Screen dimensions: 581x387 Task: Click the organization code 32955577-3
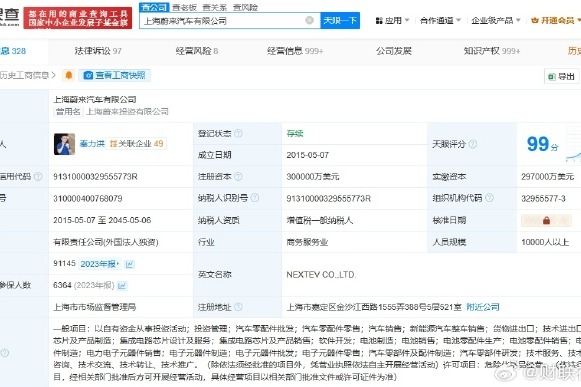pyautogui.click(x=543, y=198)
